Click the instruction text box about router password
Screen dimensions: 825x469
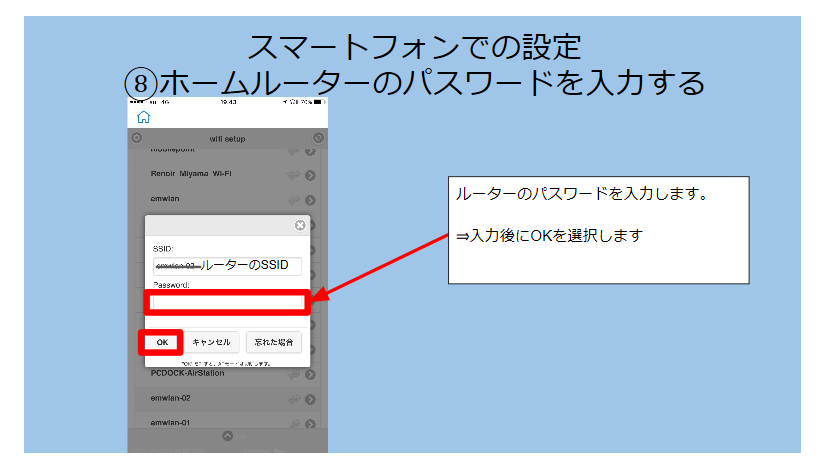click(598, 229)
